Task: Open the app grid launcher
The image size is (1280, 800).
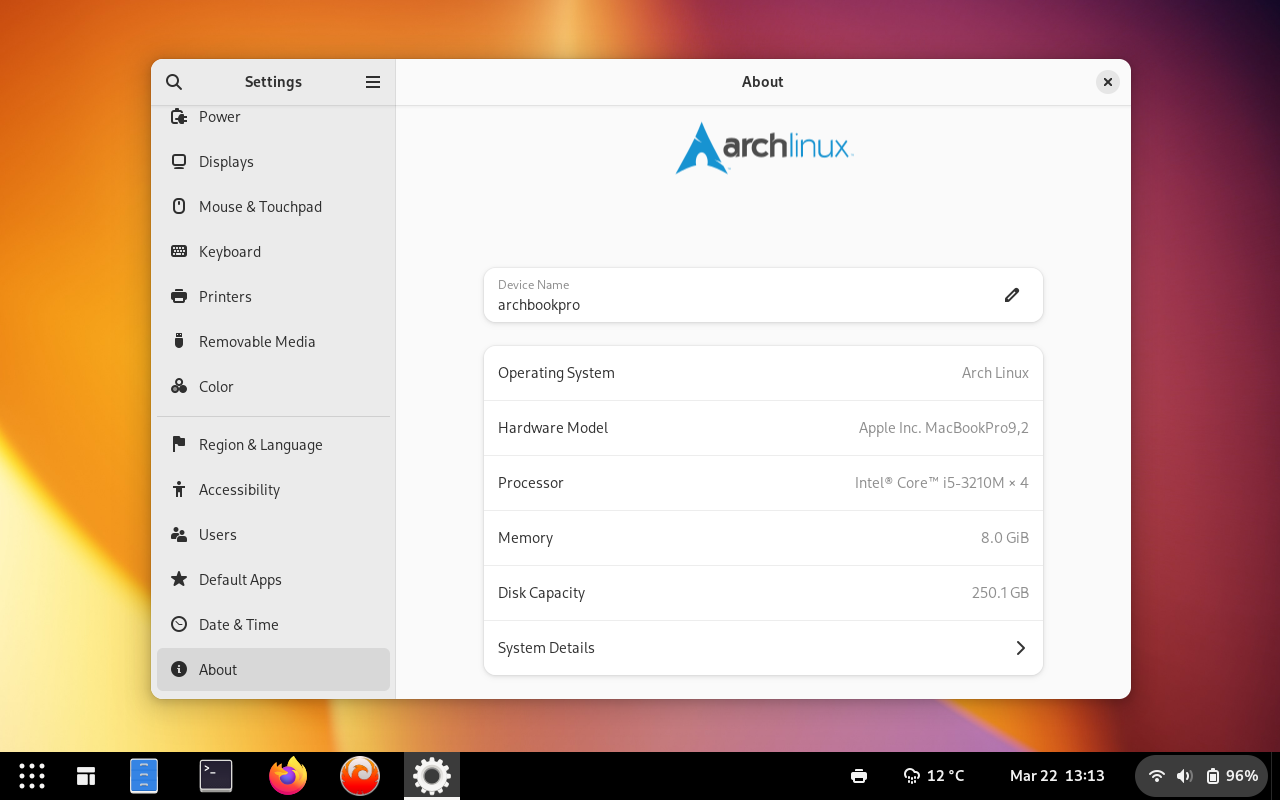Action: coord(32,776)
